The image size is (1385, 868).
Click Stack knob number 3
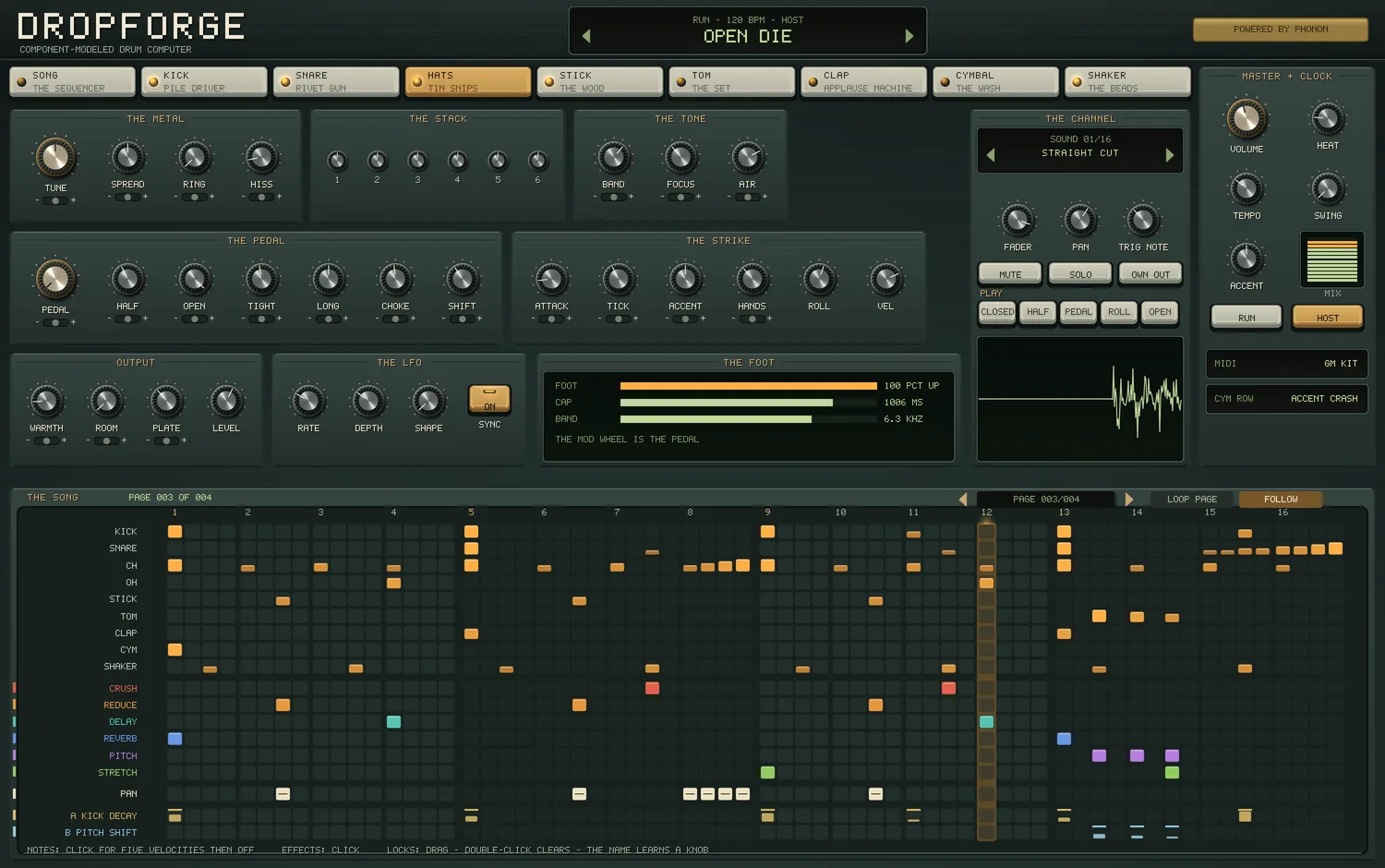pos(417,161)
